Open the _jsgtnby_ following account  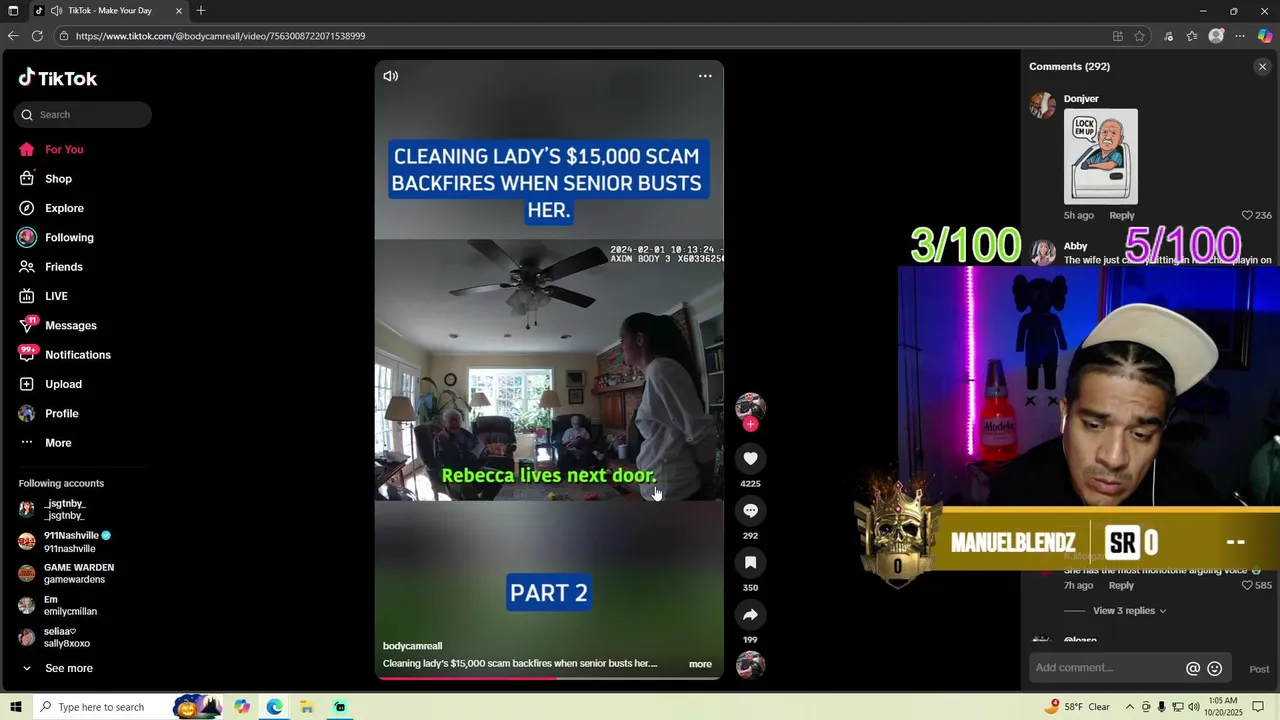pyautogui.click(x=65, y=509)
